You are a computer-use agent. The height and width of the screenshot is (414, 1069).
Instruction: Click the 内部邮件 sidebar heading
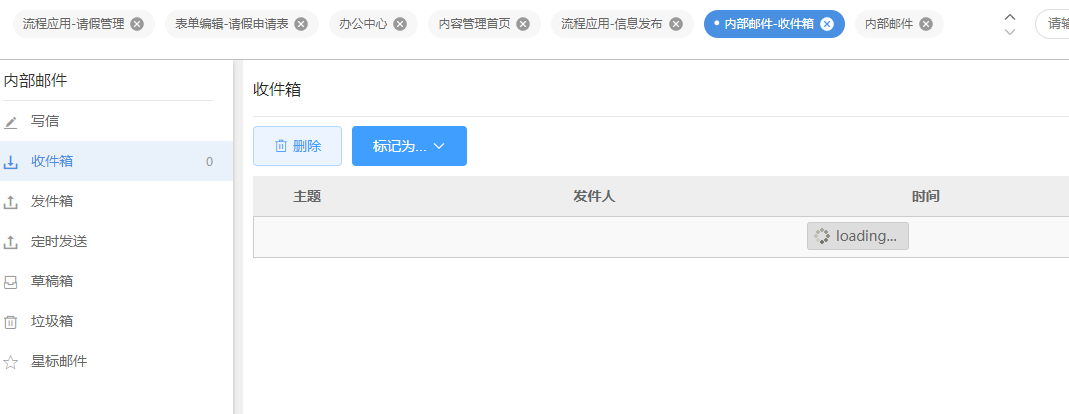(x=35, y=80)
